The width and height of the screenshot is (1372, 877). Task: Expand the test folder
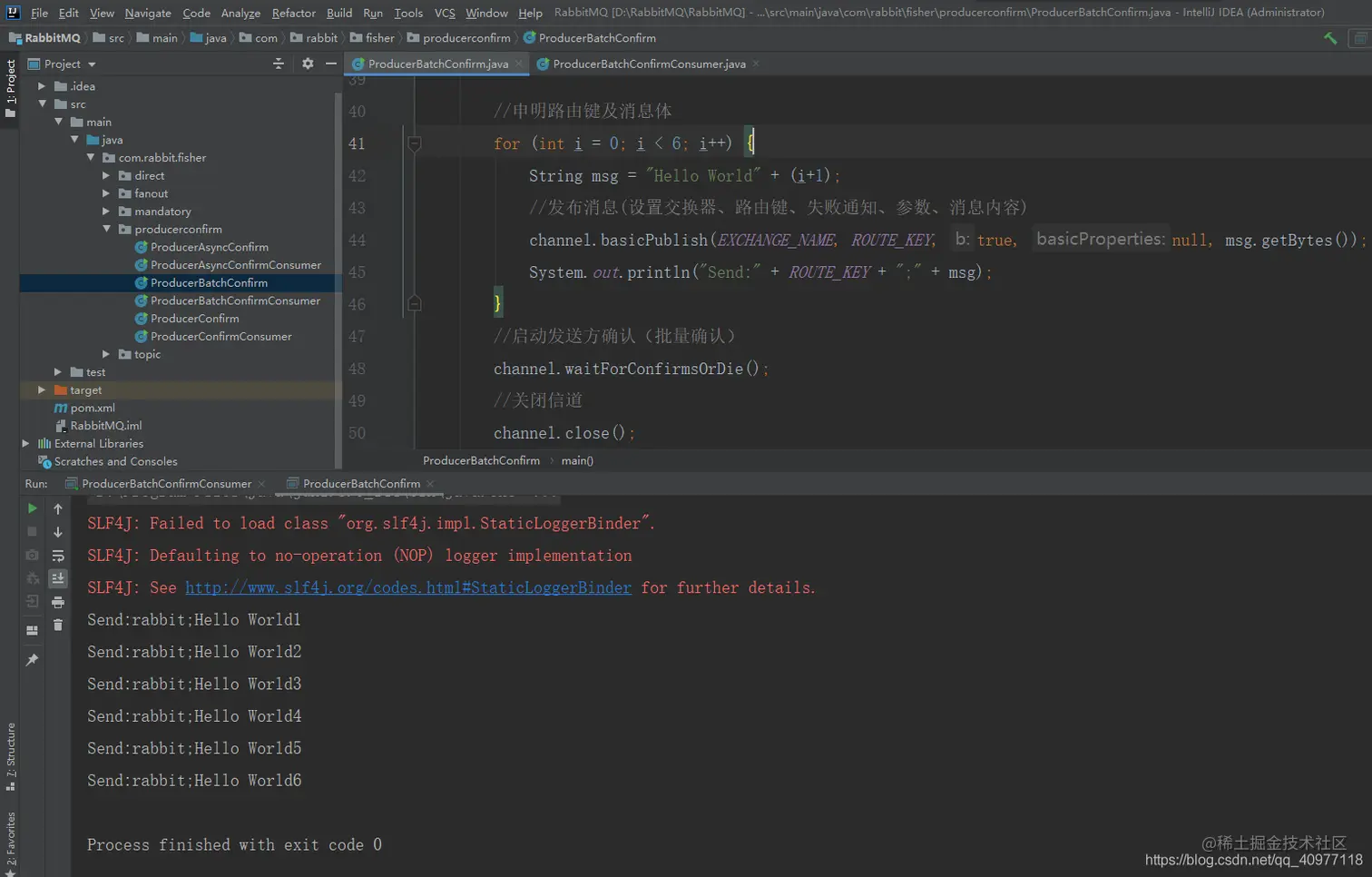pyautogui.click(x=58, y=372)
